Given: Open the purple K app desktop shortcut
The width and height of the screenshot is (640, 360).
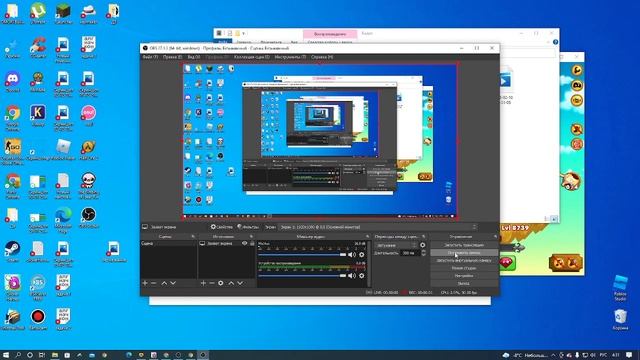Looking at the screenshot, I should (x=38, y=115).
